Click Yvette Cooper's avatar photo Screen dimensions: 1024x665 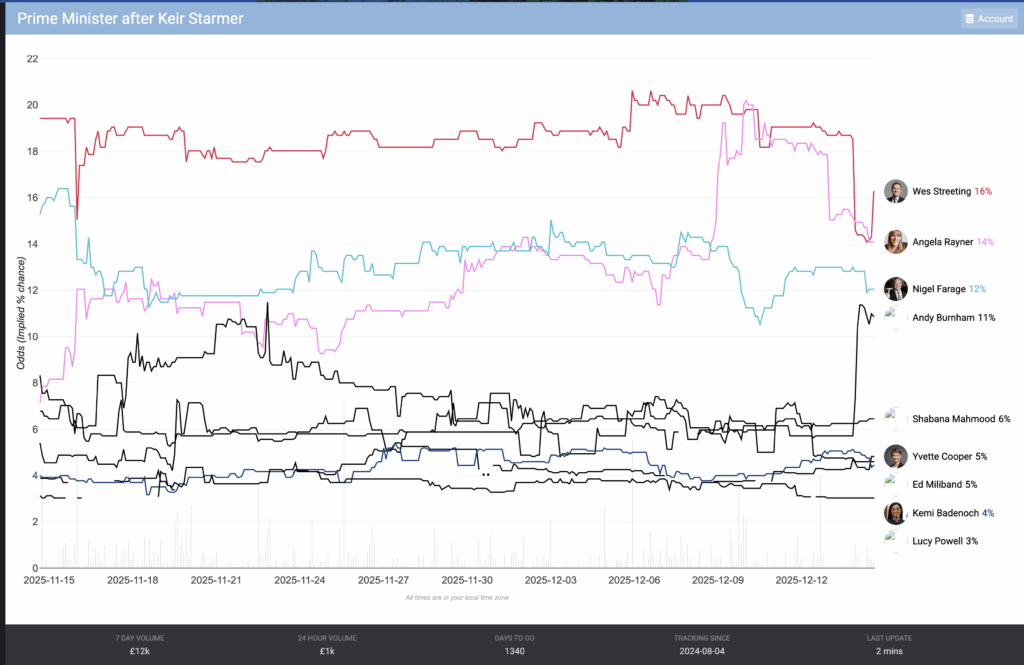coord(896,456)
